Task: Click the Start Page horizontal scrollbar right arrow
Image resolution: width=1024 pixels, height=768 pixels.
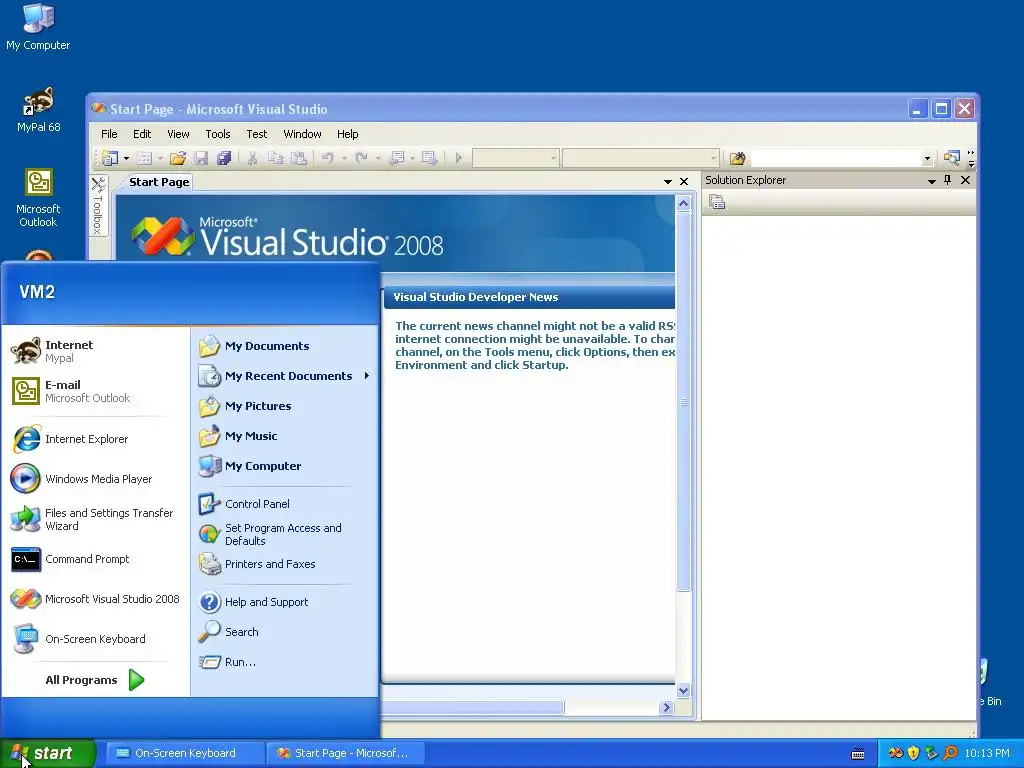Action: point(666,707)
